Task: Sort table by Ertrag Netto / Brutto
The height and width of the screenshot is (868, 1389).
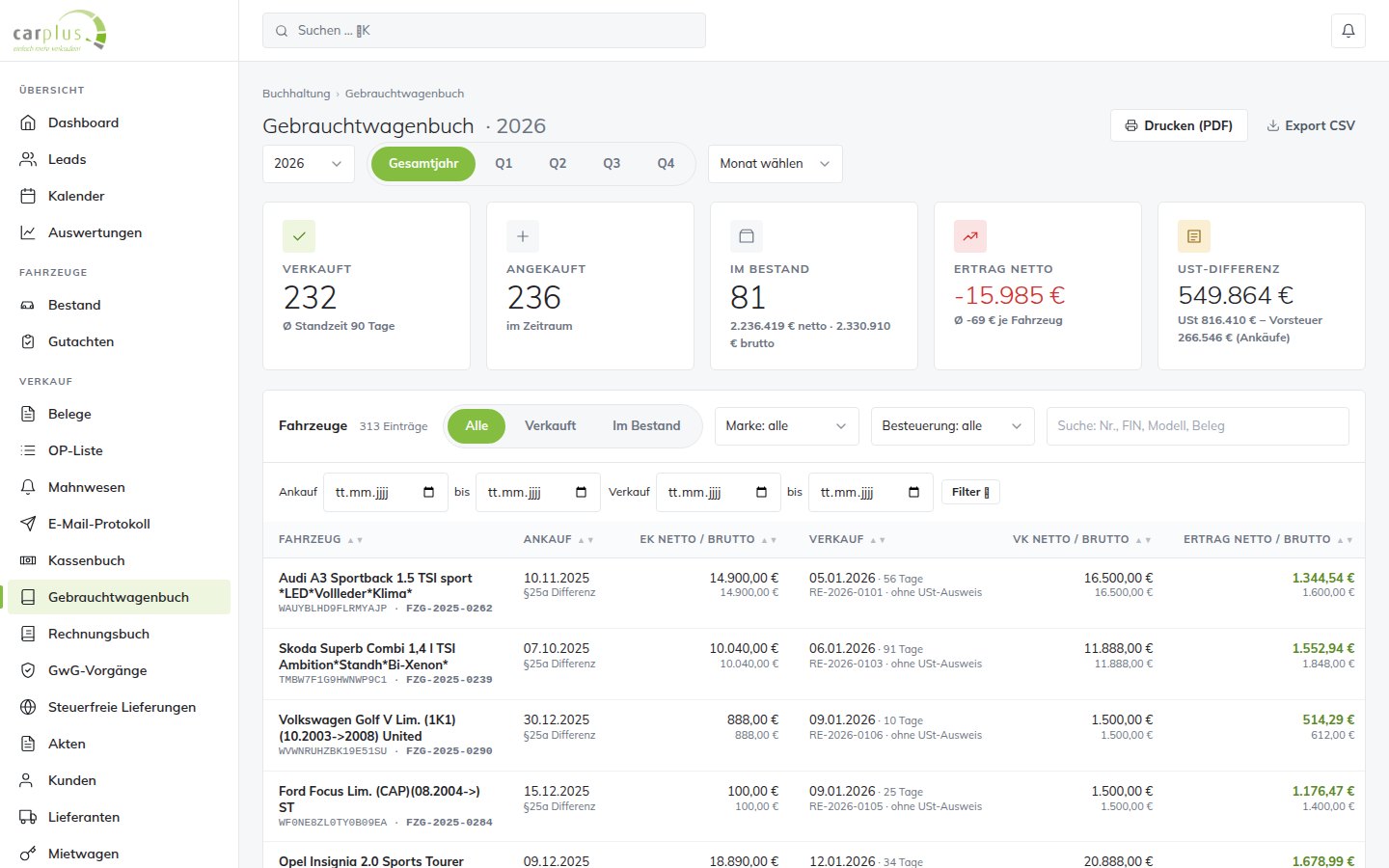Action: [1268, 539]
